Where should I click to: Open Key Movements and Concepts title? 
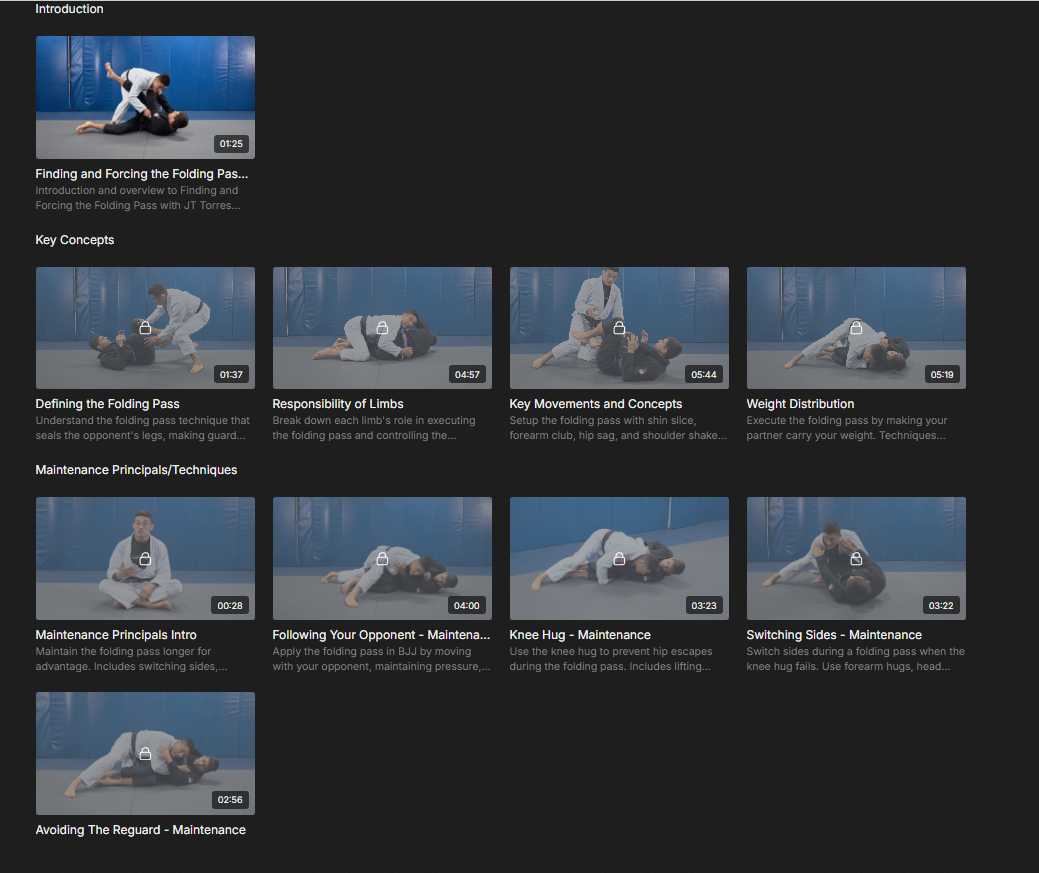click(595, 404)
